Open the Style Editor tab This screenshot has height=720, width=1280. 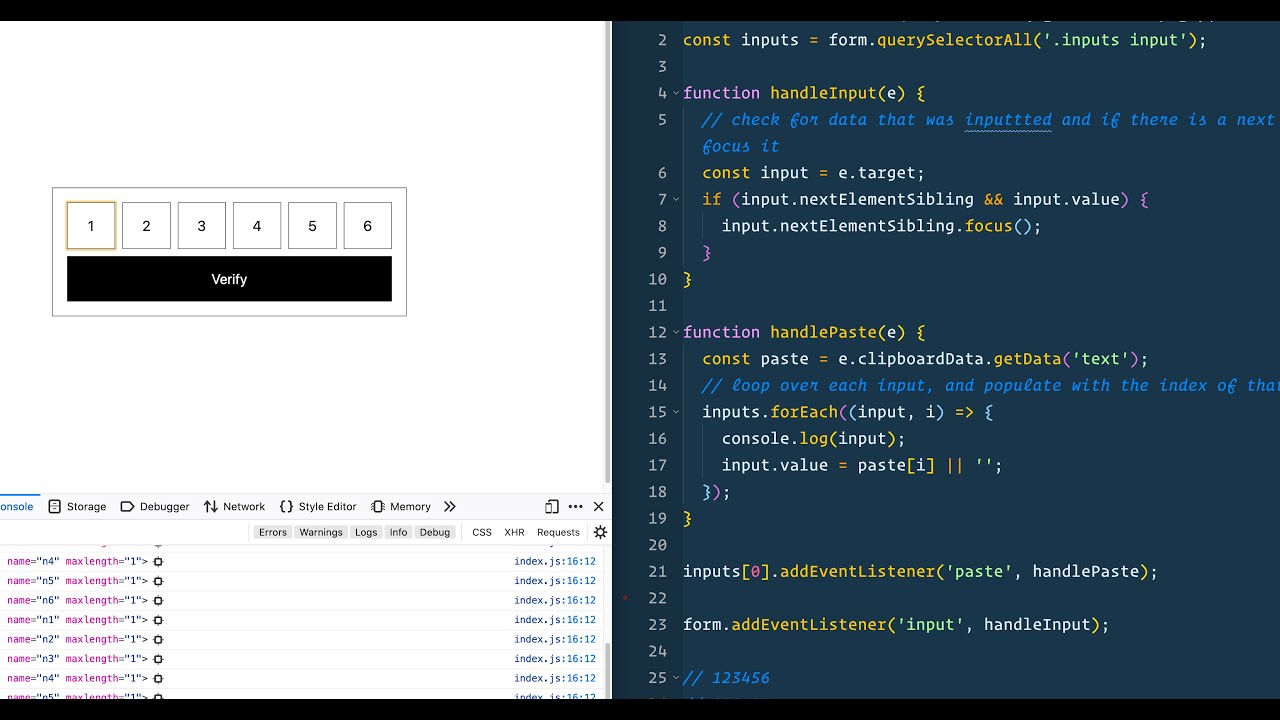(318, 507)
